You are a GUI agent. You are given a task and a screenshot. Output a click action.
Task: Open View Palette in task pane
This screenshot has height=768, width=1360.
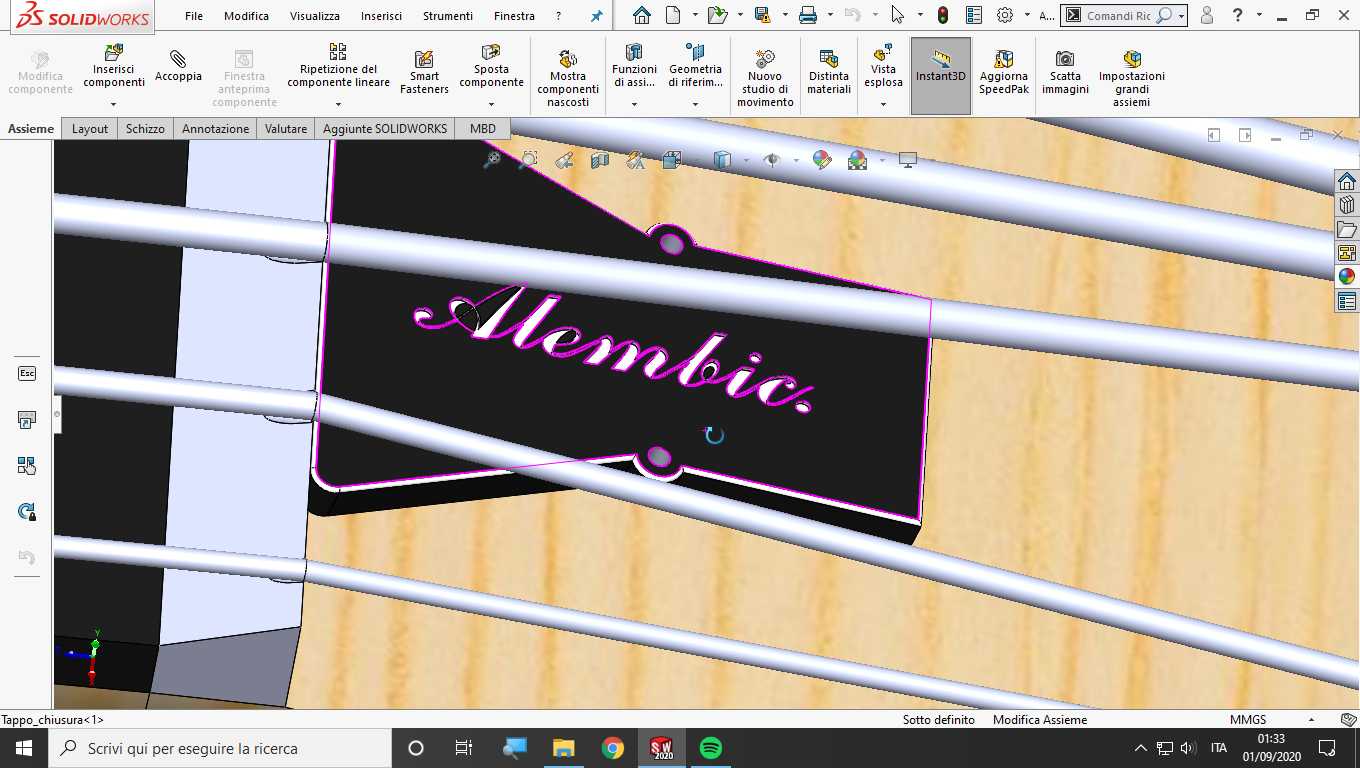[x=1347, y=253]
